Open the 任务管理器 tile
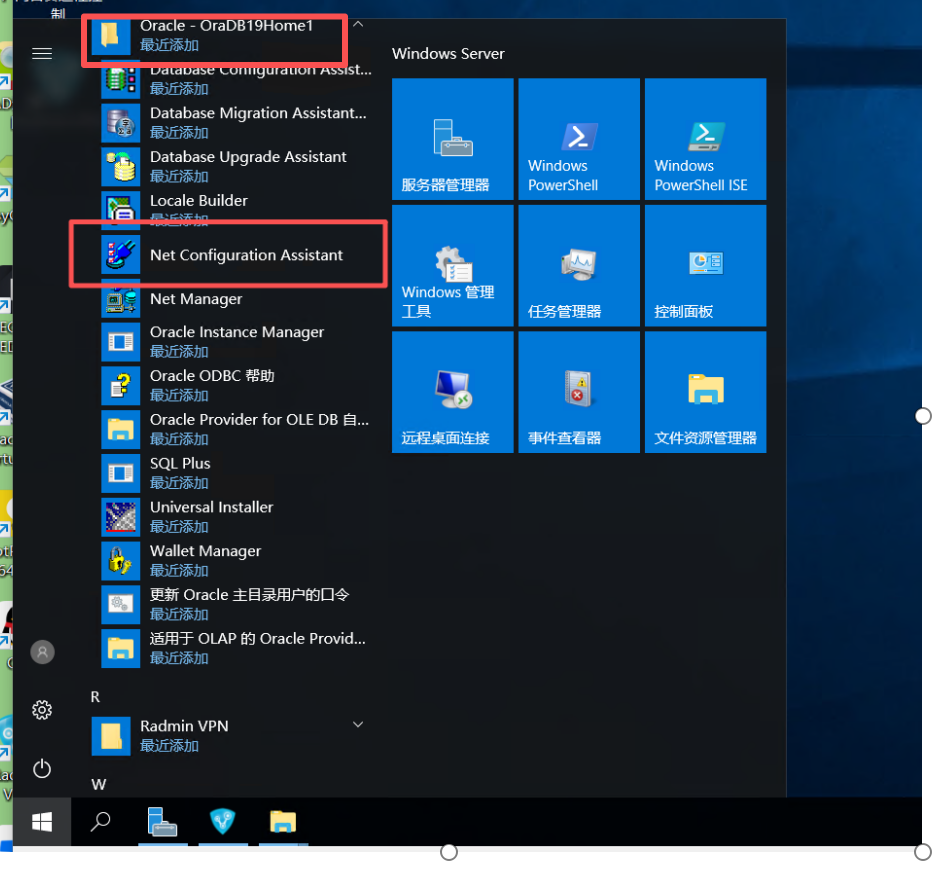Screen dimensions: 939x879 pyautogui.click(x=579, y=266)
